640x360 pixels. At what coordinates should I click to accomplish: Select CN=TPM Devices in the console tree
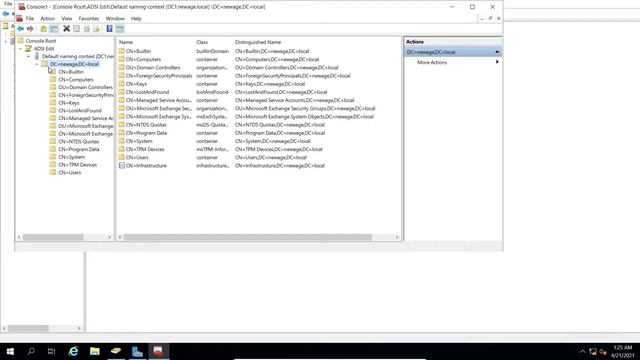tap(78, 165)
